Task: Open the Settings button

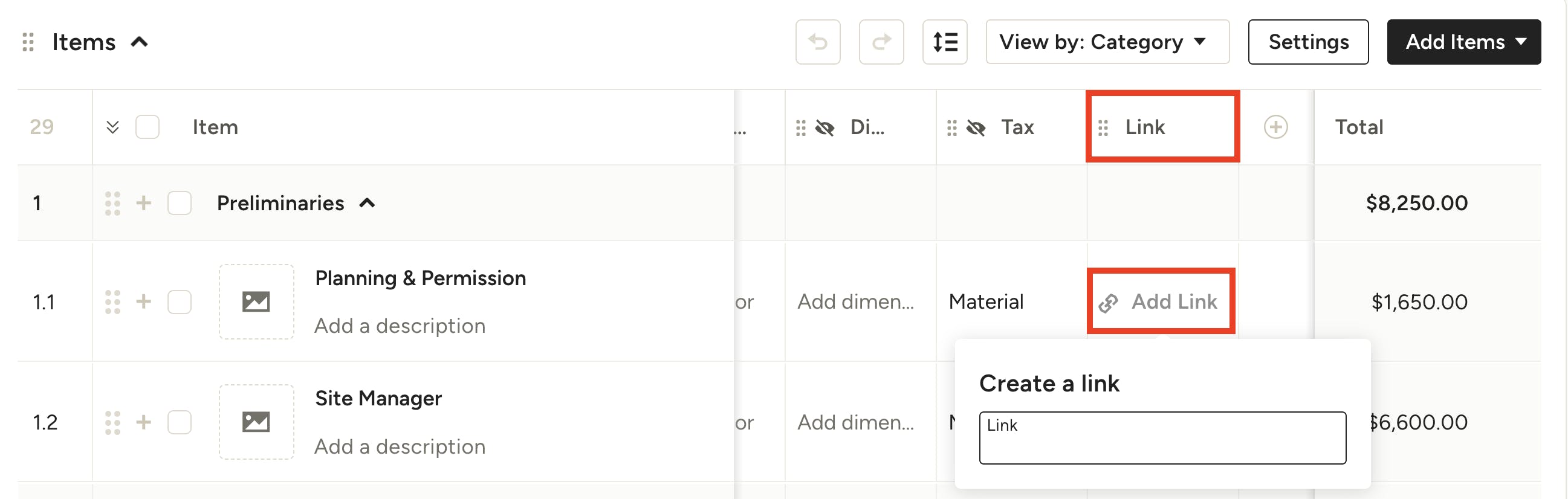Action: click(1308, 42)
